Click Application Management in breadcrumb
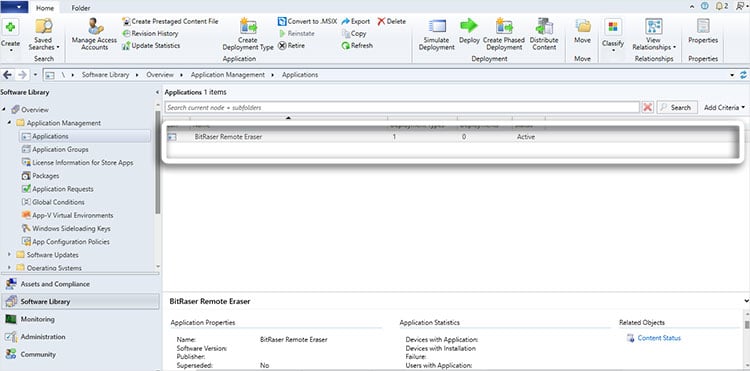 click(x=228, y=75)
